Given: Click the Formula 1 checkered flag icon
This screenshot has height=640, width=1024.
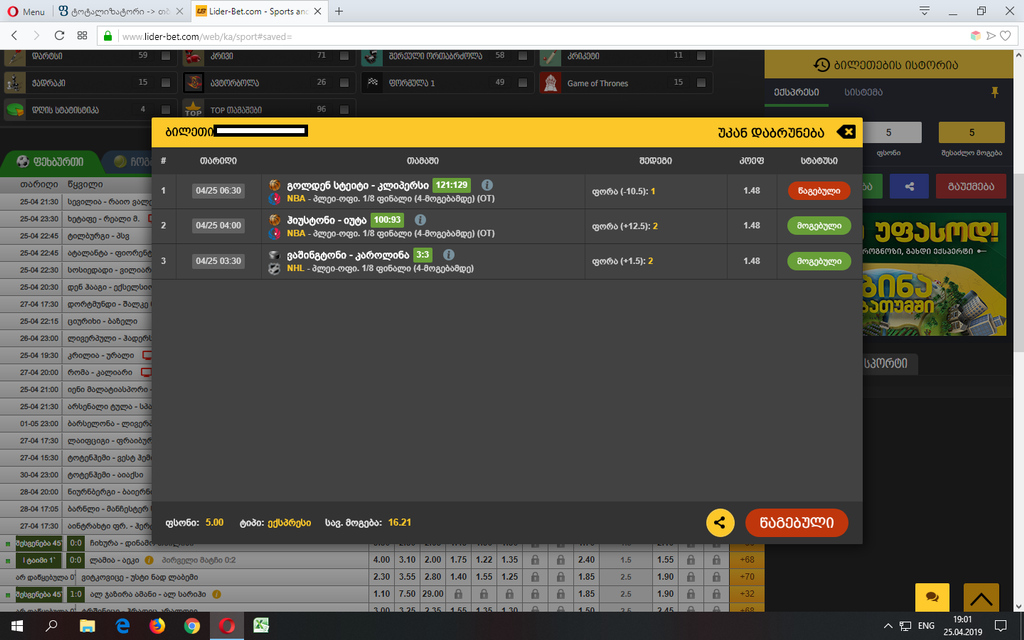Looking at the screenshot, I should pos(372,83).
